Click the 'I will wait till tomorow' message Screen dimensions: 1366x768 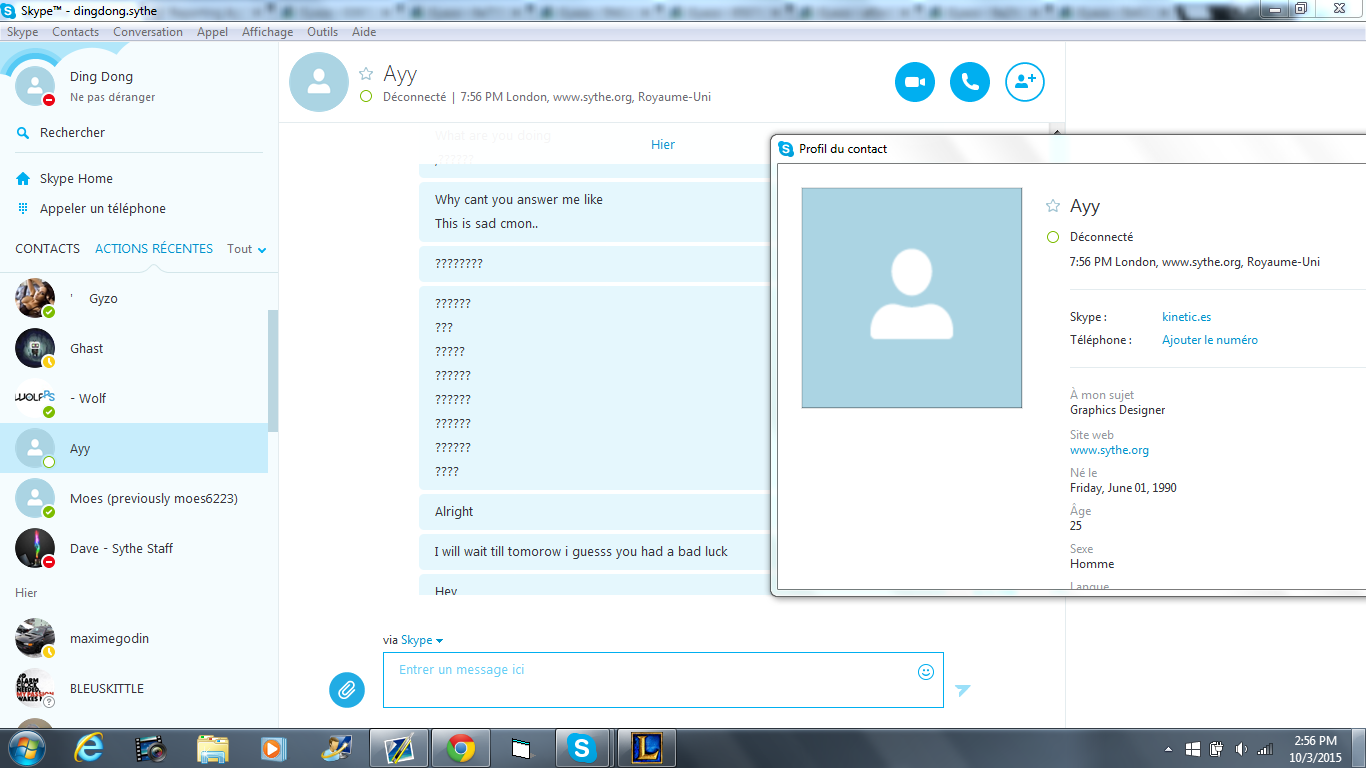(581, 552)
